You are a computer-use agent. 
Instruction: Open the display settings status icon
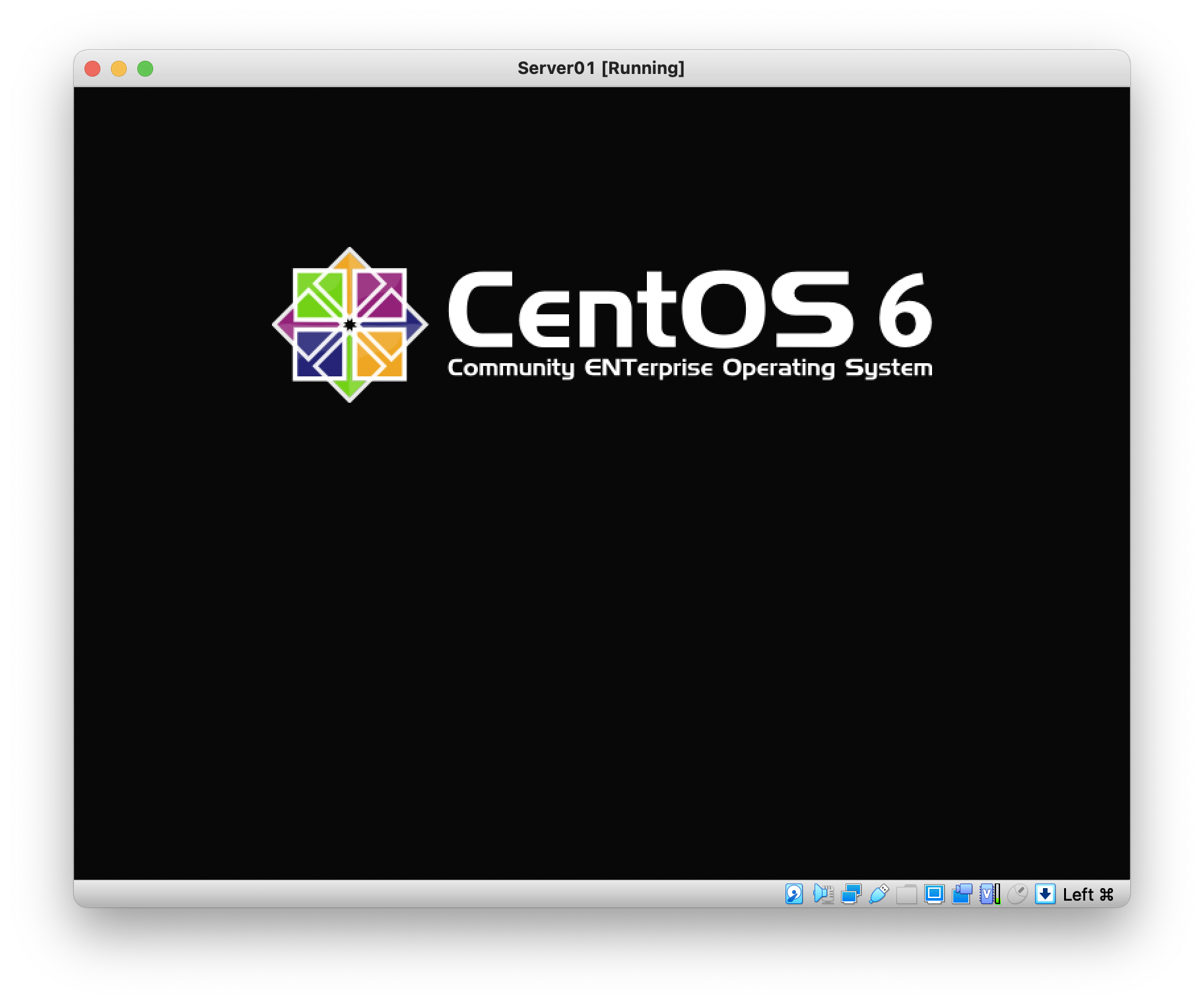(934, 894)
